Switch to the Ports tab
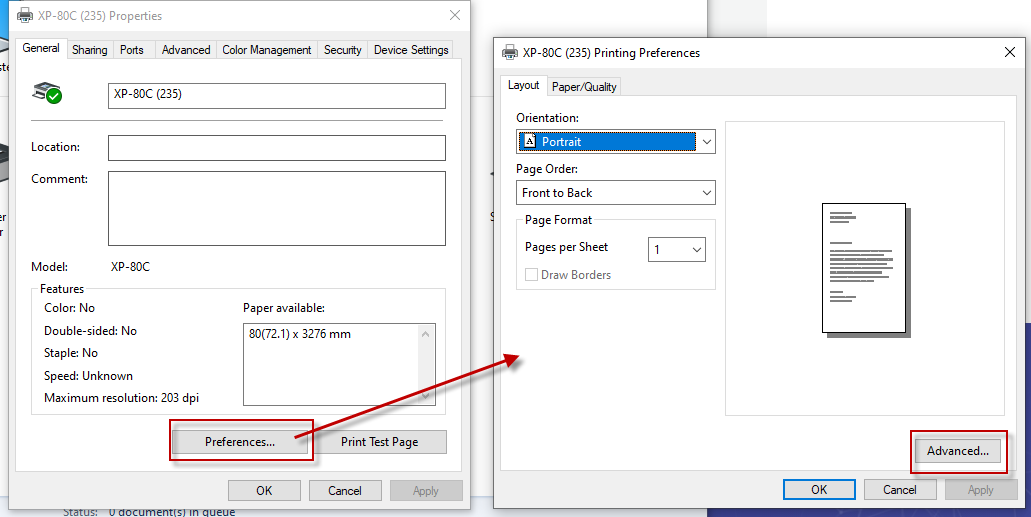 132,50
